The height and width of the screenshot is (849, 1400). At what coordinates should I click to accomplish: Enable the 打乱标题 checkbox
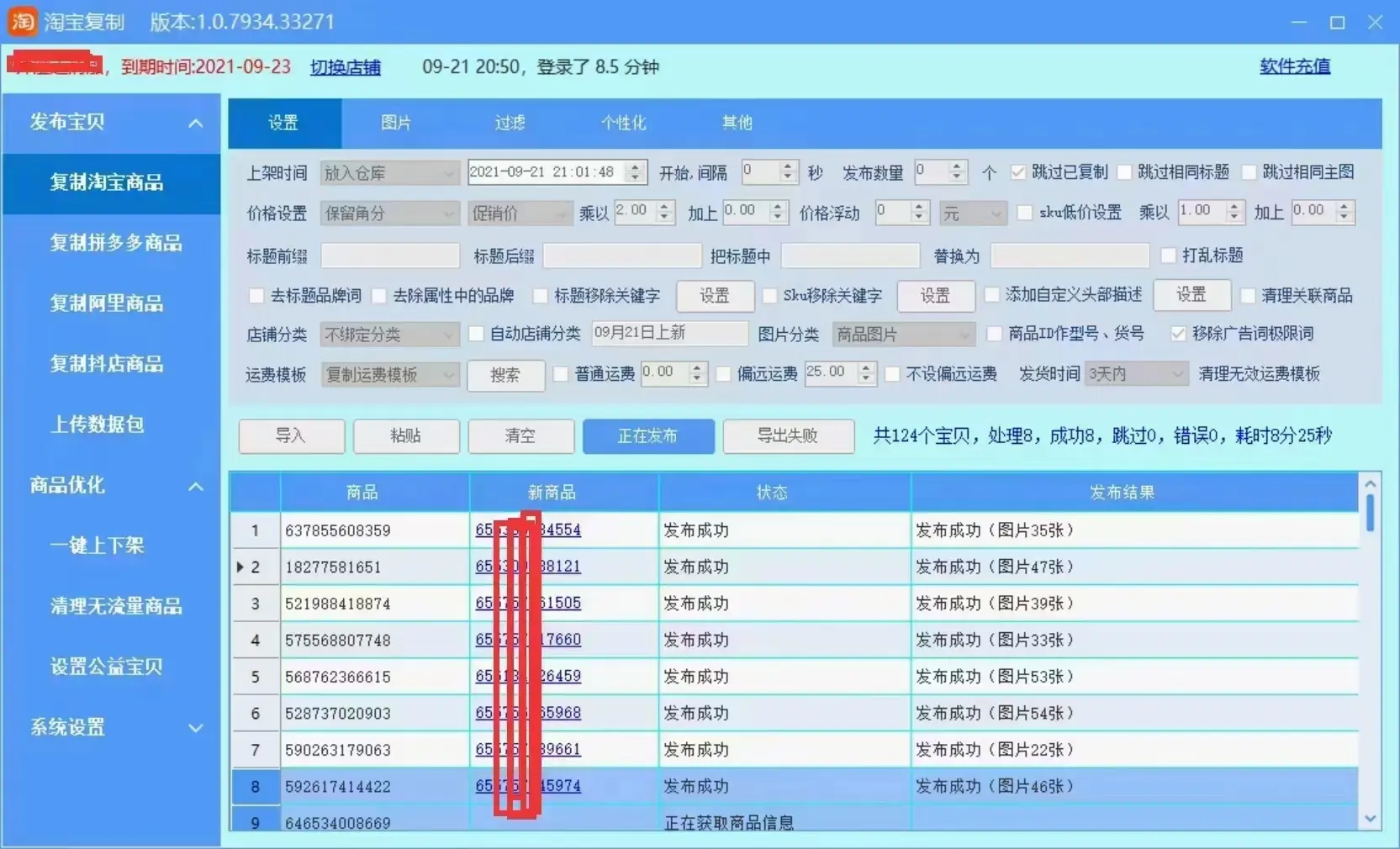[x=1168, y=255]
